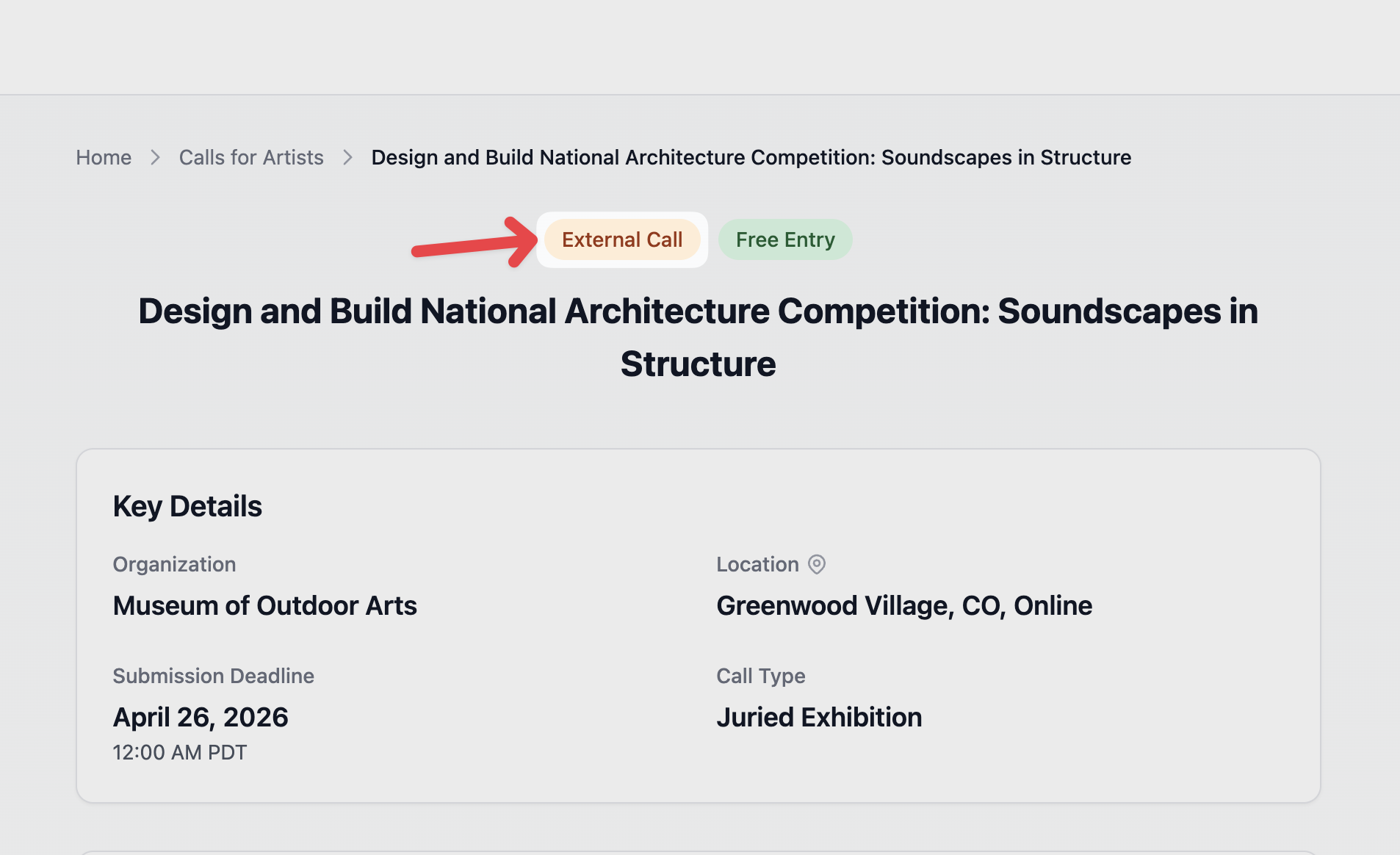Viewport: 1400px width, 855px height.
Task: Click the chevron after Home breadcrumb
Action: click(x=155, y=158)
